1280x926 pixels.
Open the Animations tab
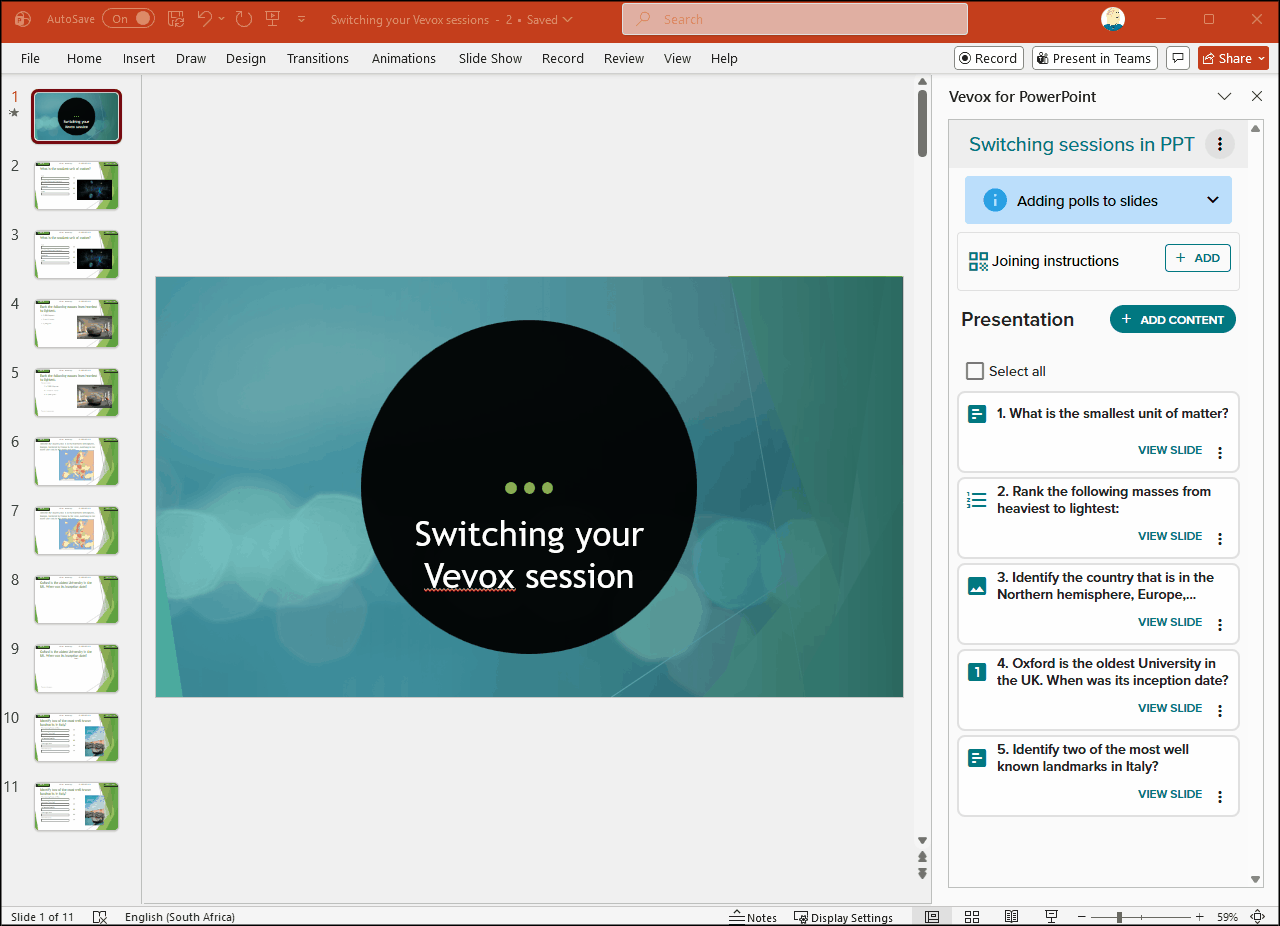tap(404, 58)
